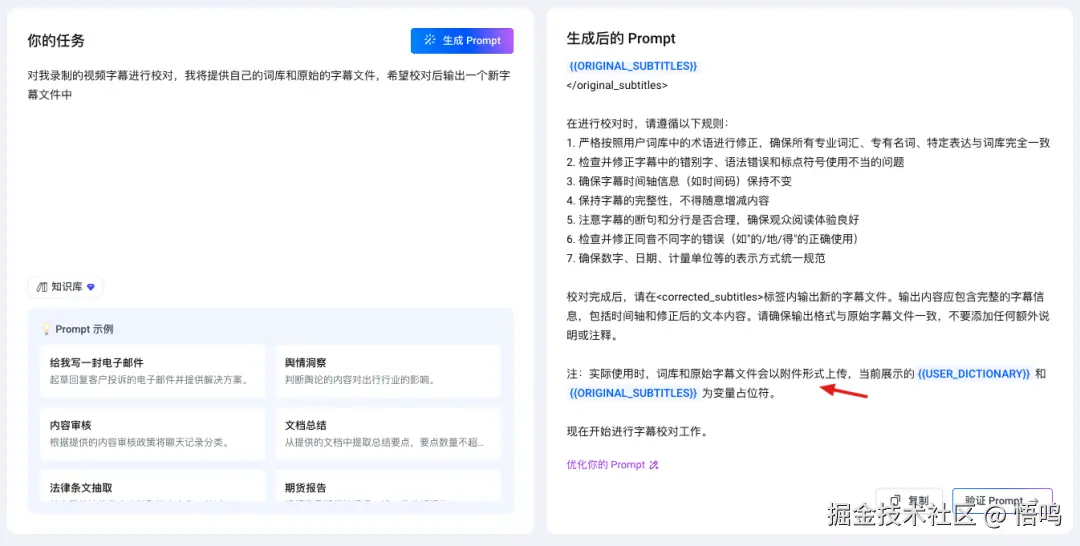Click the {{ORIGINAL_SUBTITLES}} tag before 为变量占位符
The height and width of the screenshot is (546, 1080).
point(633,393)
